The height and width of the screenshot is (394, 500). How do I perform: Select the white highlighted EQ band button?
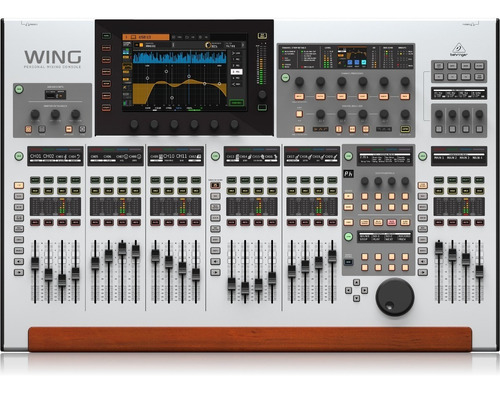237,72
